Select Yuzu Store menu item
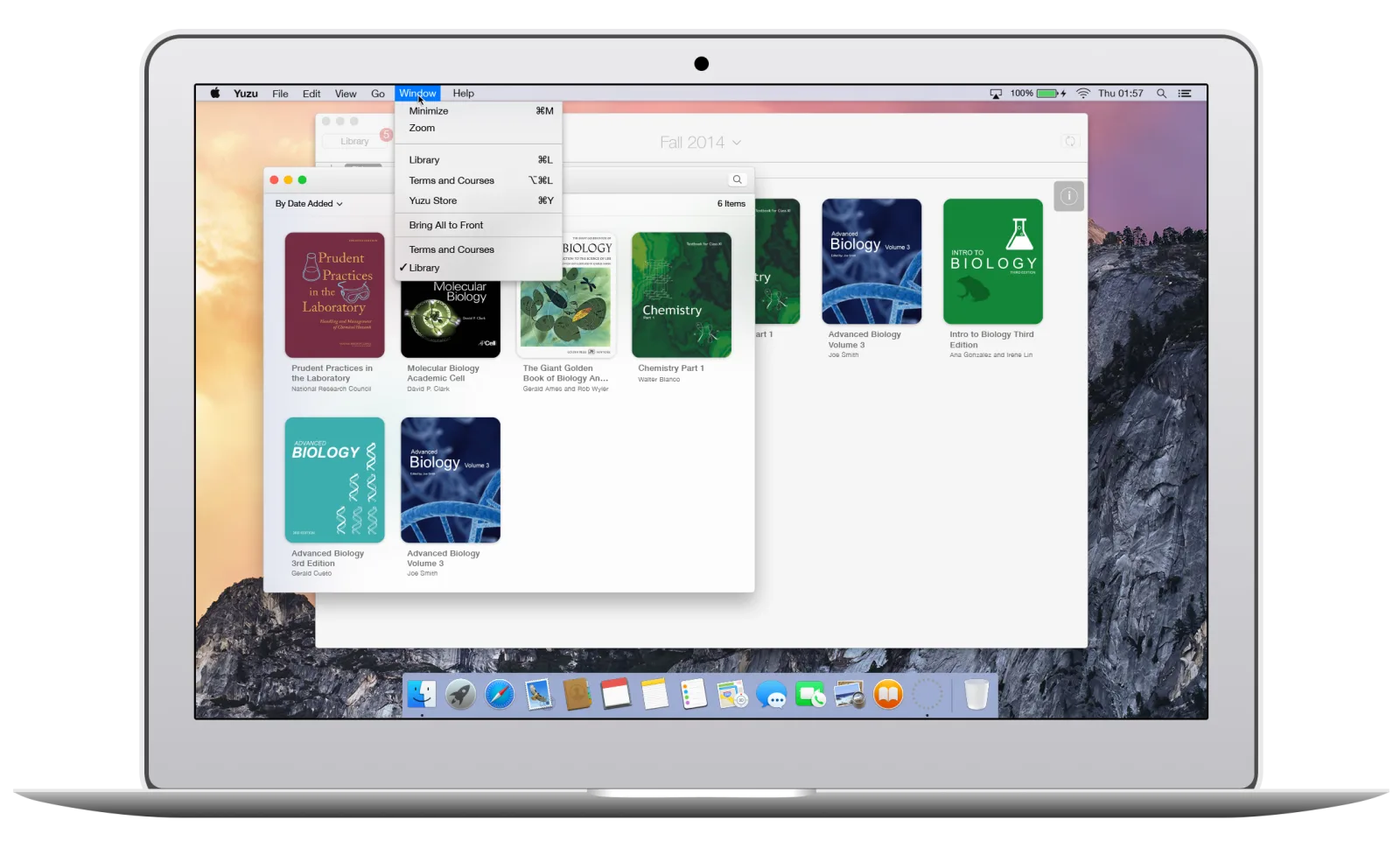The width and height of the screenshot is (1400, 841). point(479,200)
